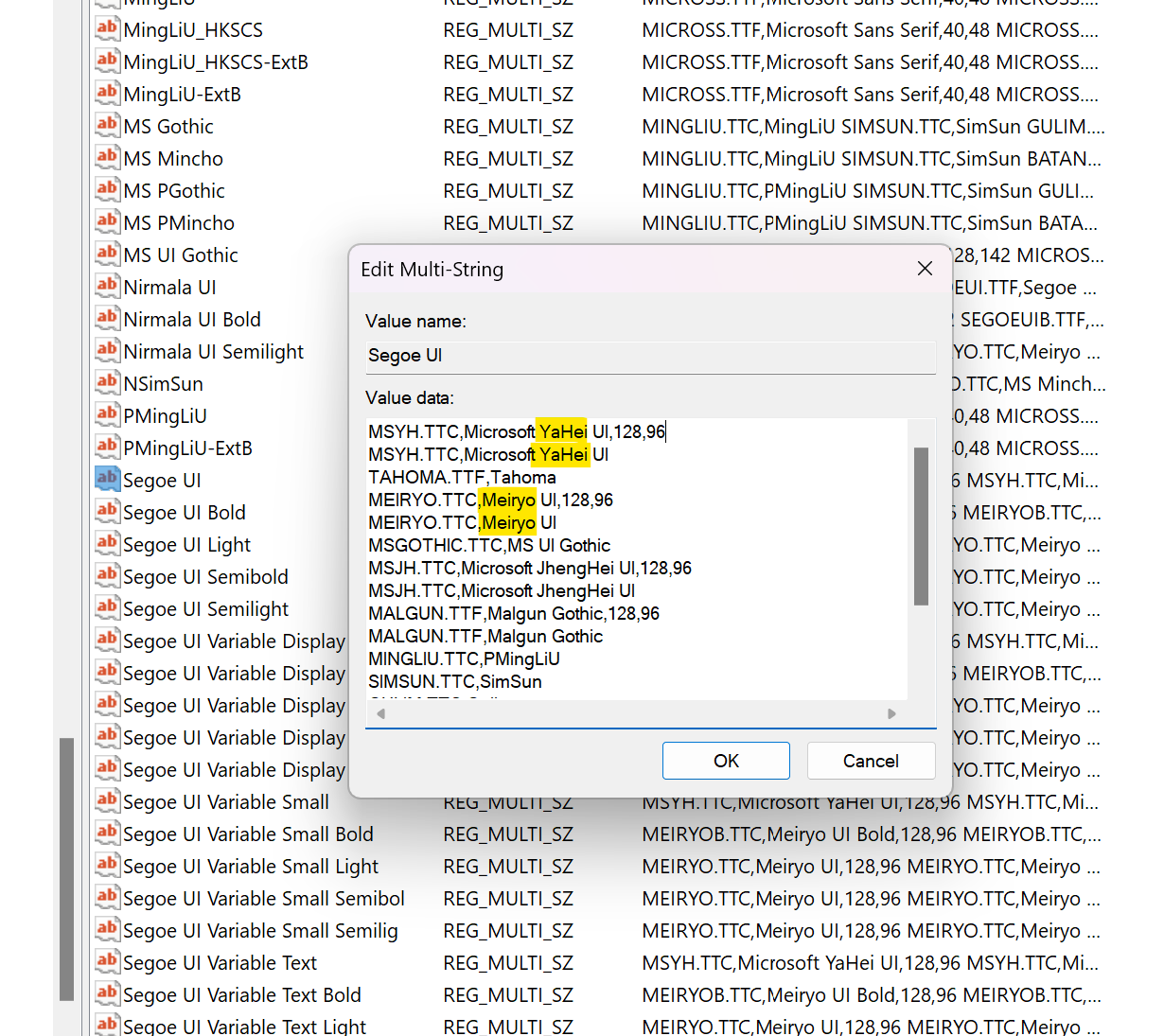Click the MS Mincho value data cell
This screenshot has height=1036, width=1164.
(x=871, y=159)
